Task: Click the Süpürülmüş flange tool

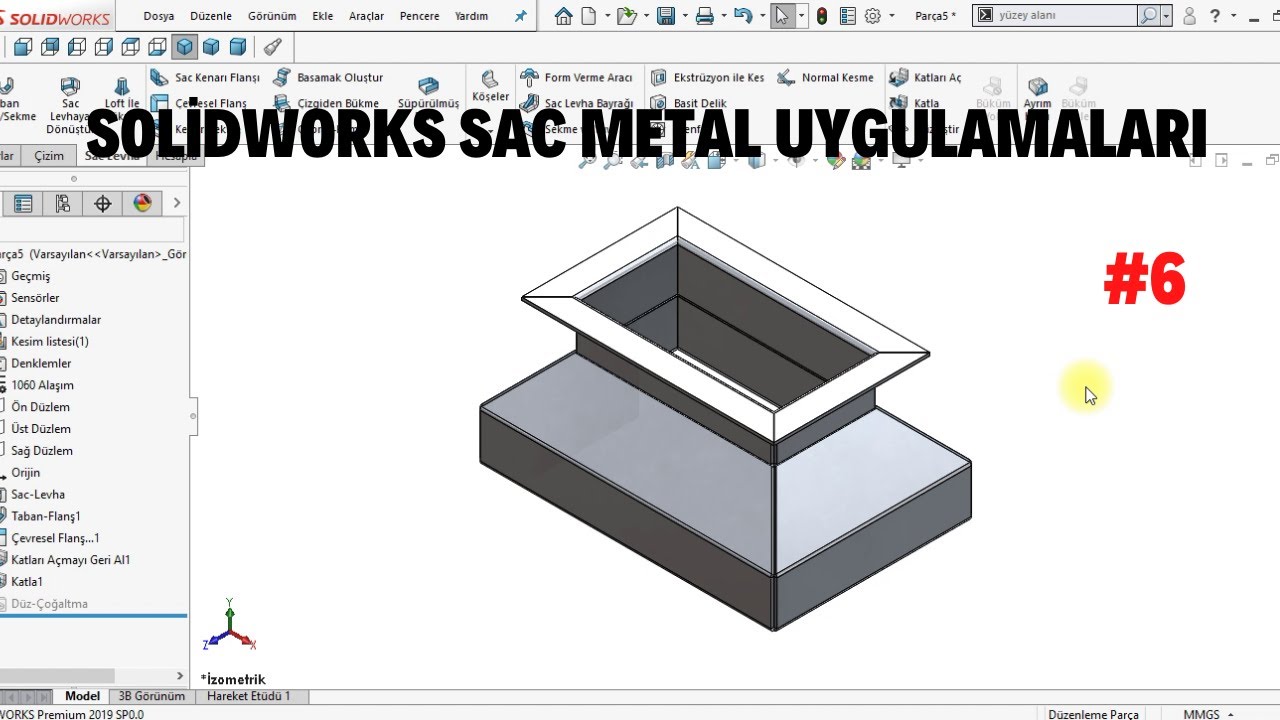Action: [428, 93]
